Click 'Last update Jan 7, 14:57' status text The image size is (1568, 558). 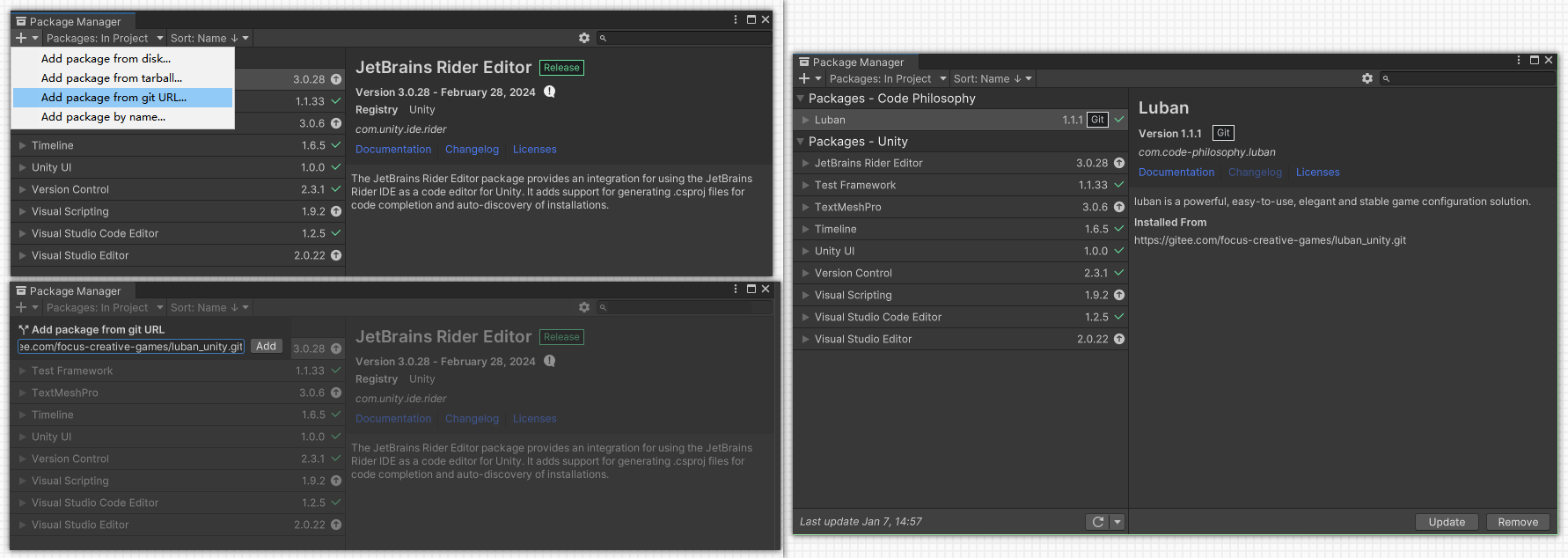[861, 522]
